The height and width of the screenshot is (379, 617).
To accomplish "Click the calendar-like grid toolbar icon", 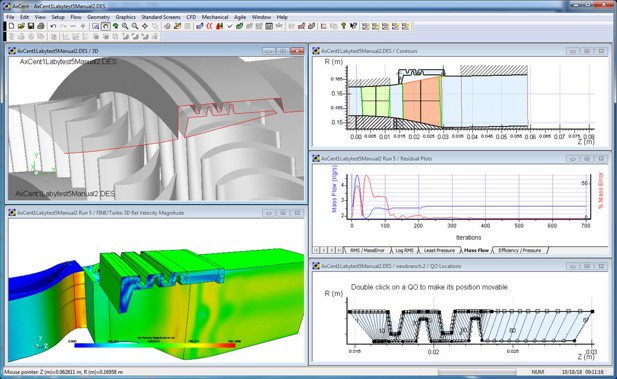I will (269, 26).
